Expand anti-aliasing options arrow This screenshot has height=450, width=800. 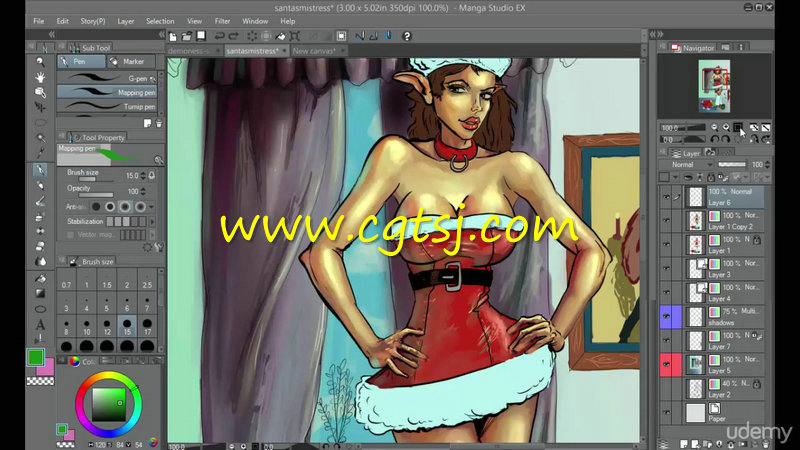click(152, 207)
